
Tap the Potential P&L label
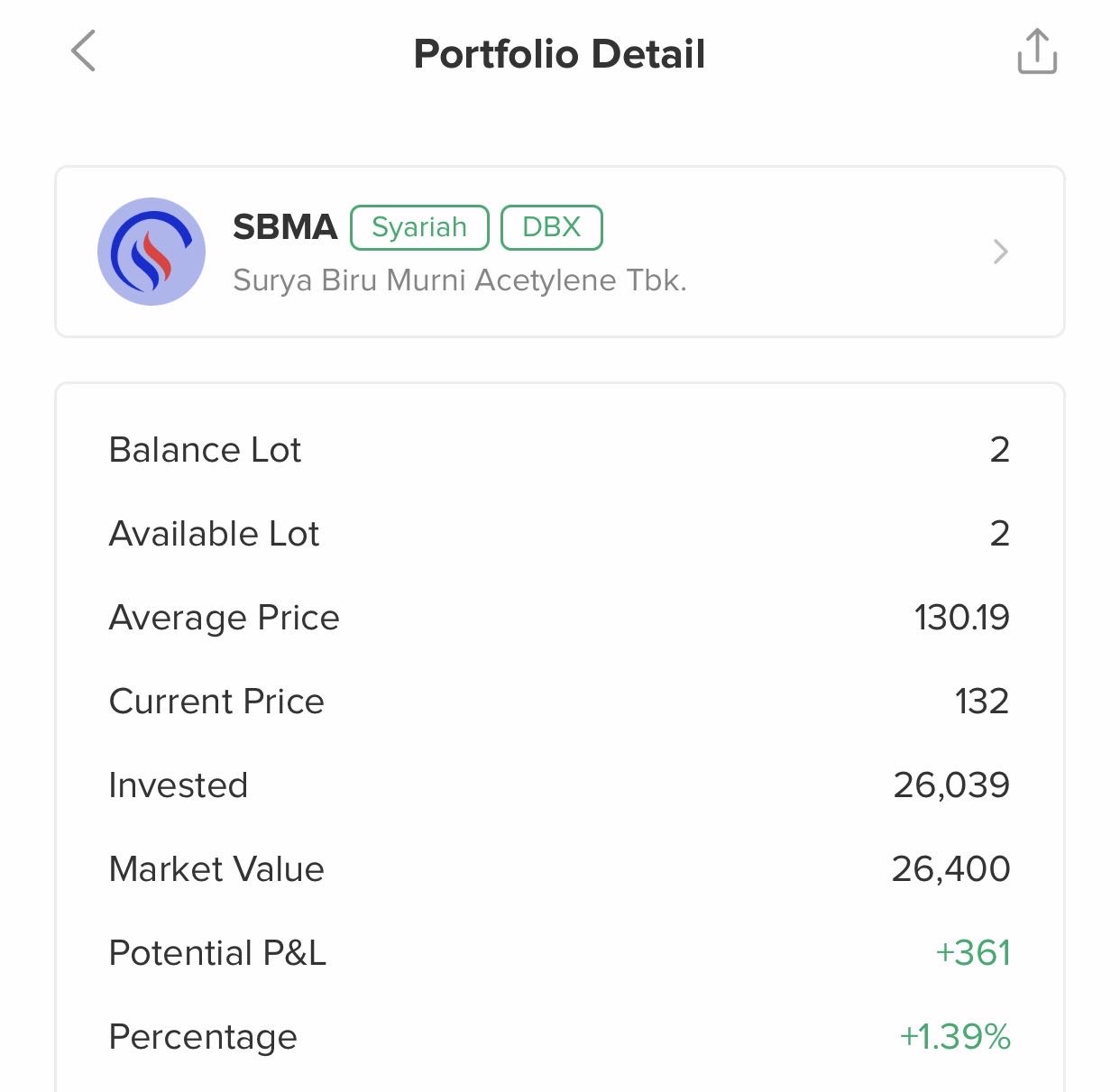point(217,953)
